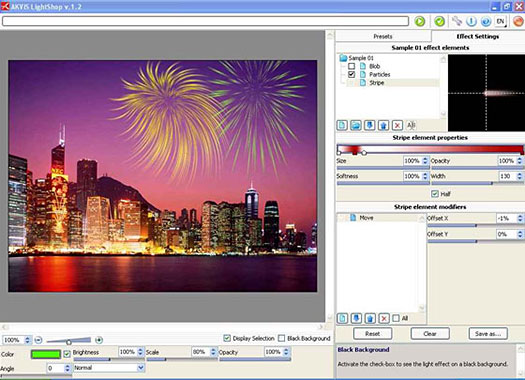Viewport: 525px width, 380px height.
Task: Click the rename (Ab) icon under elements
Action: [x=411, y=125]
